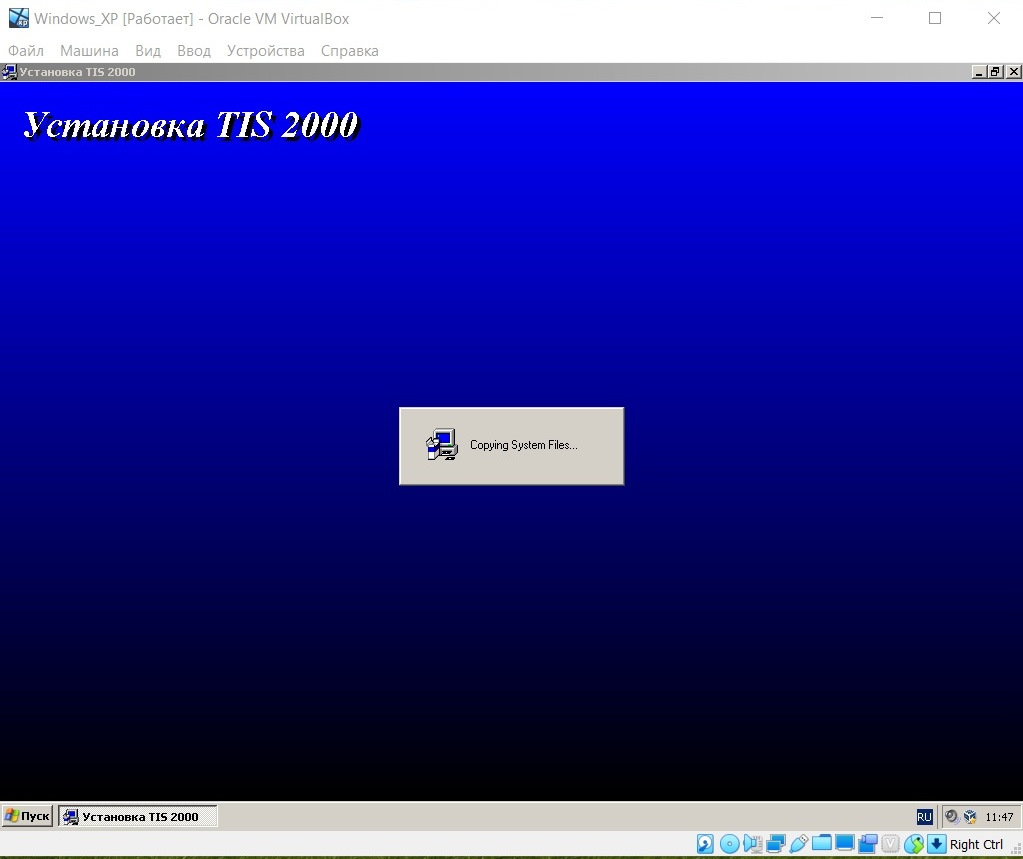The height and width of the screenshot is (859, 1023).
Task: Click the keyboard capture arrow icon
Action: pos(936,844)
